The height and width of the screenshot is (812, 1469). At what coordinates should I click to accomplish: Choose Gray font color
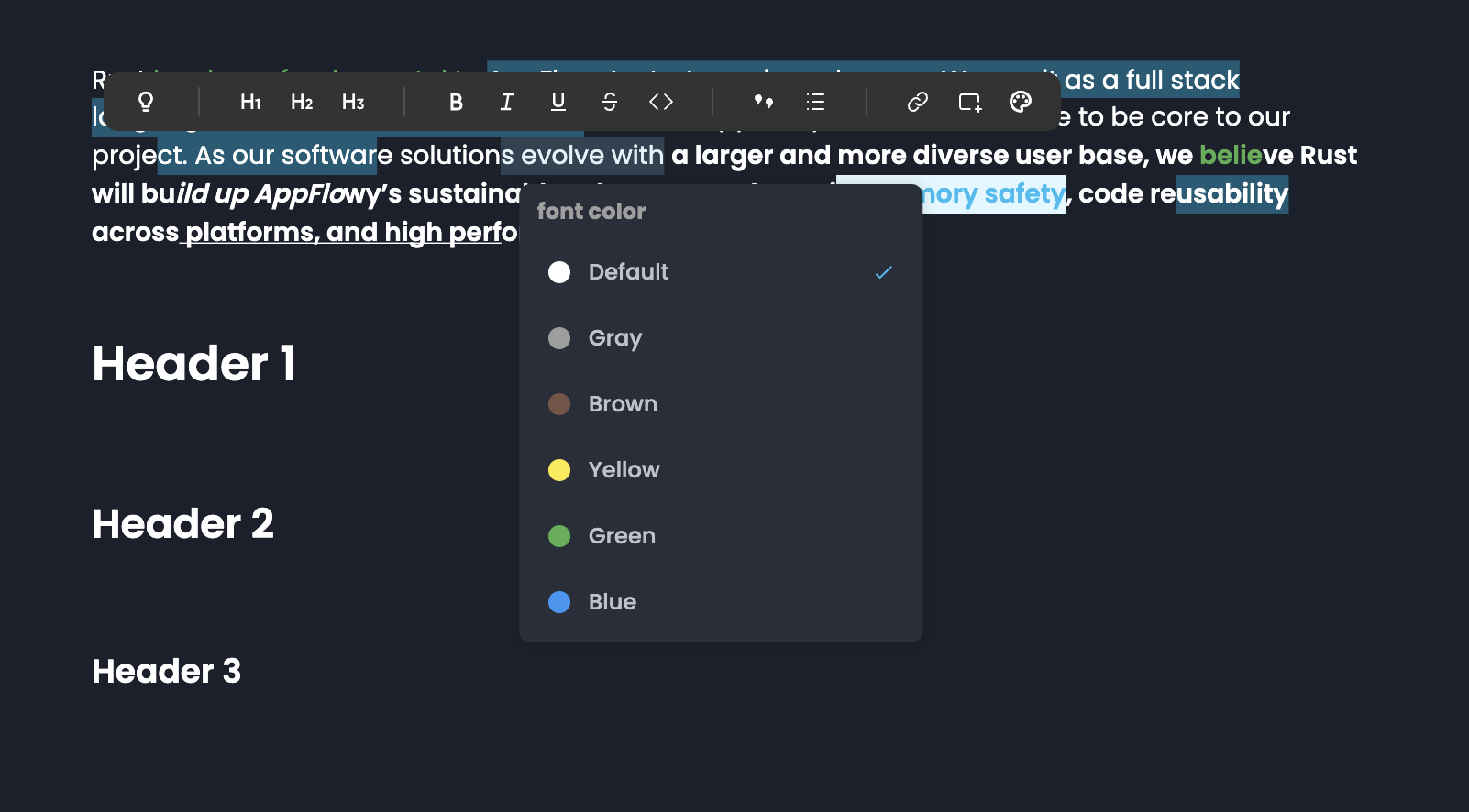(x=721, y=338)
